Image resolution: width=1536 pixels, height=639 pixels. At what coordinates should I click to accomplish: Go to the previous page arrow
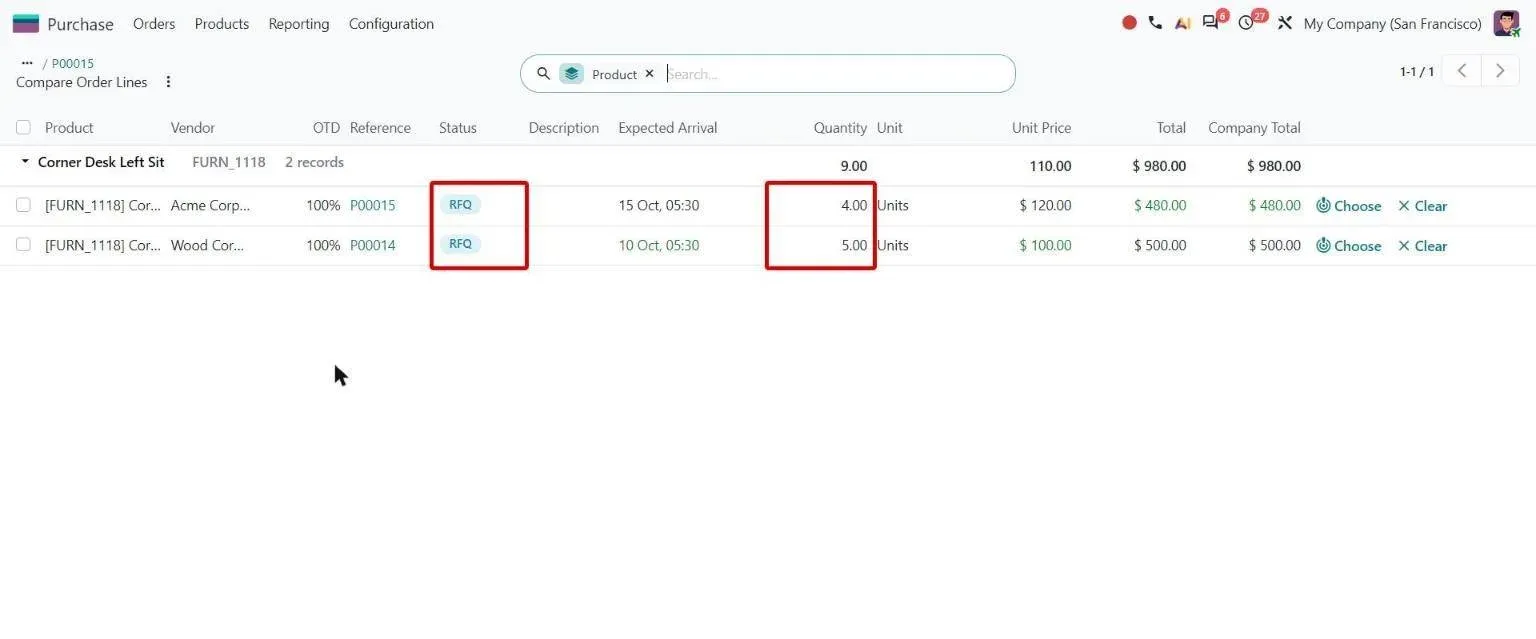click(1462, 71)
